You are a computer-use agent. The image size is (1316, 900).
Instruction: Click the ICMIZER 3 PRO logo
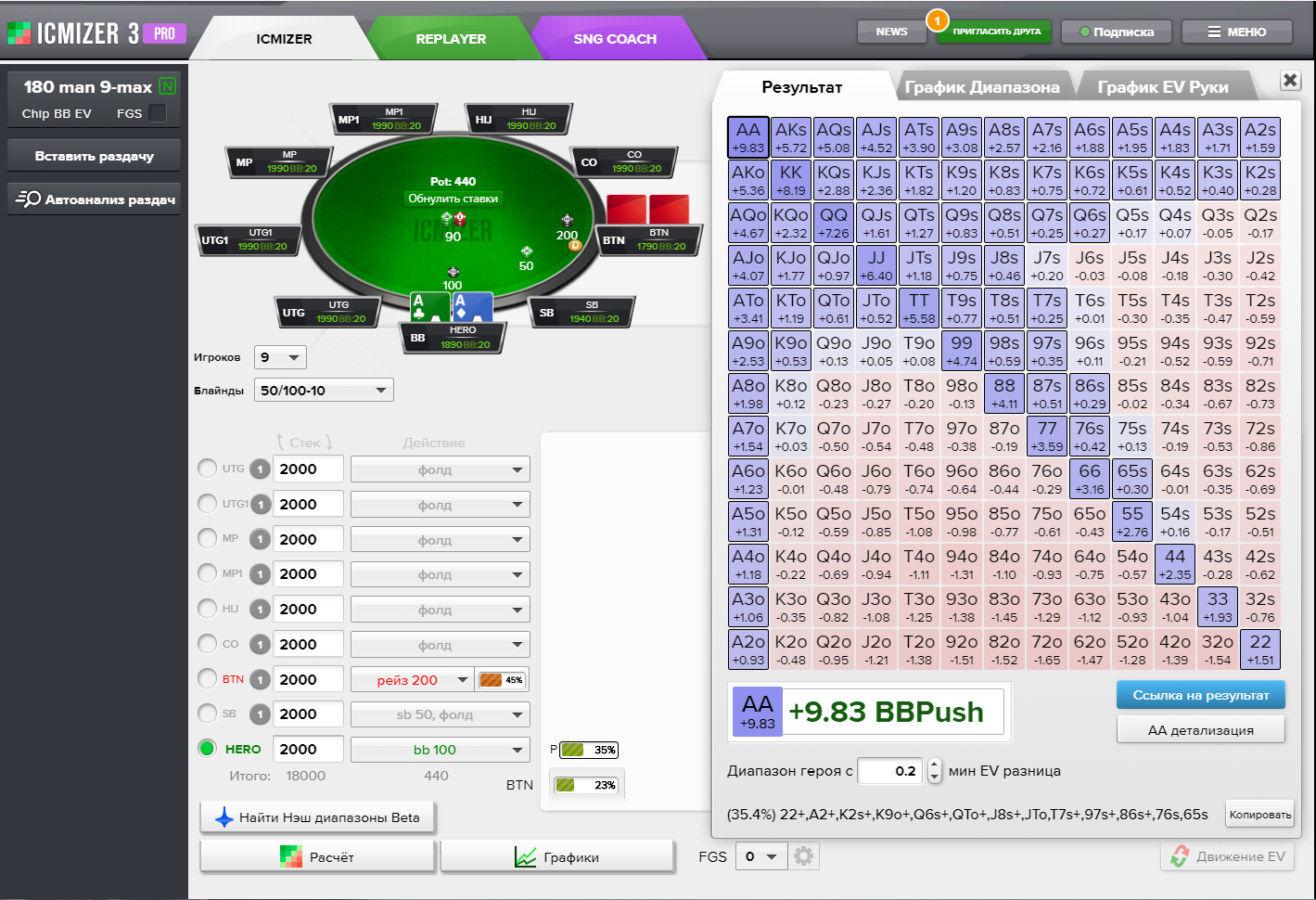click(x=96, y=33)
